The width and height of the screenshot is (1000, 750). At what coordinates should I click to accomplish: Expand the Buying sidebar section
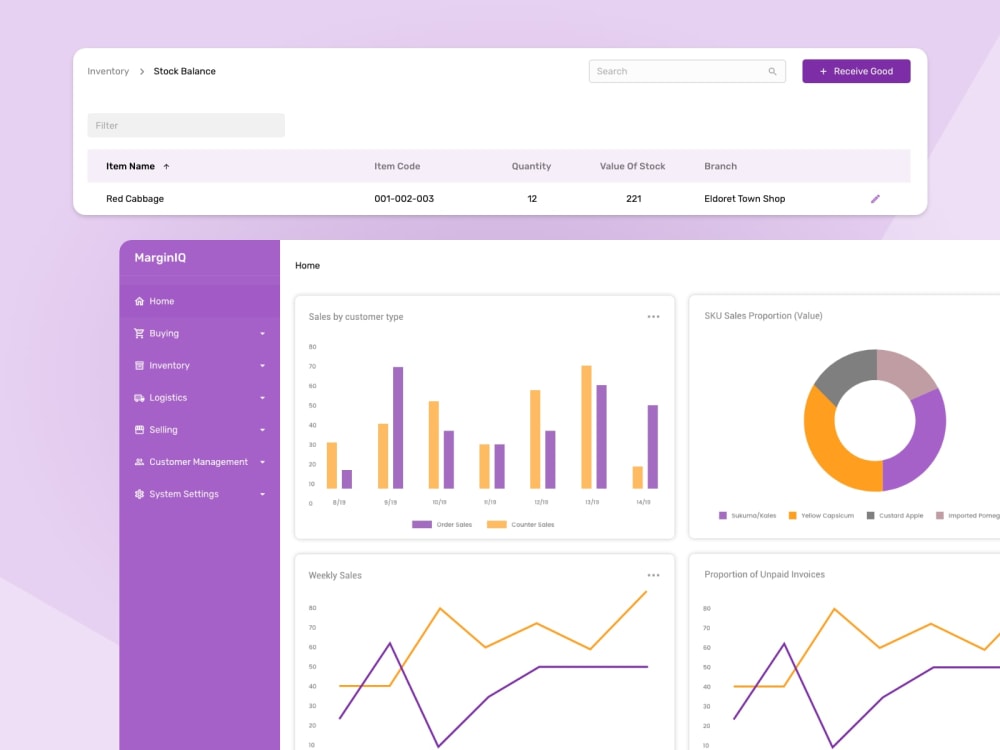click(x=263, y=333)
